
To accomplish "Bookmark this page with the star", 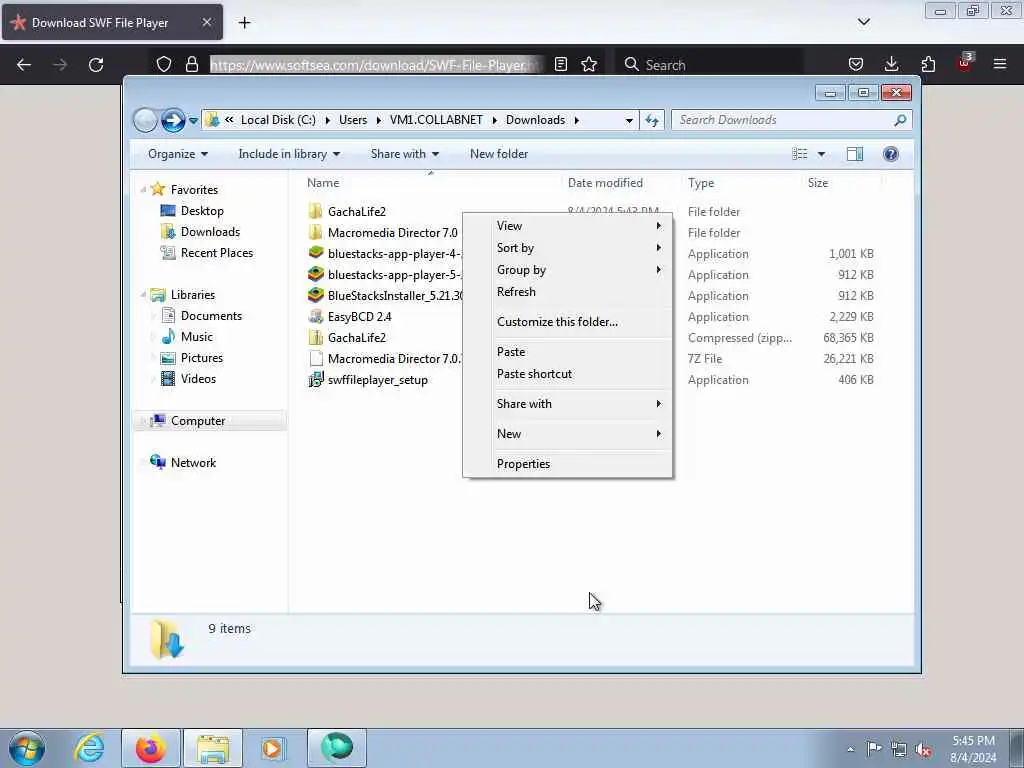I will (x=589, y=64).
